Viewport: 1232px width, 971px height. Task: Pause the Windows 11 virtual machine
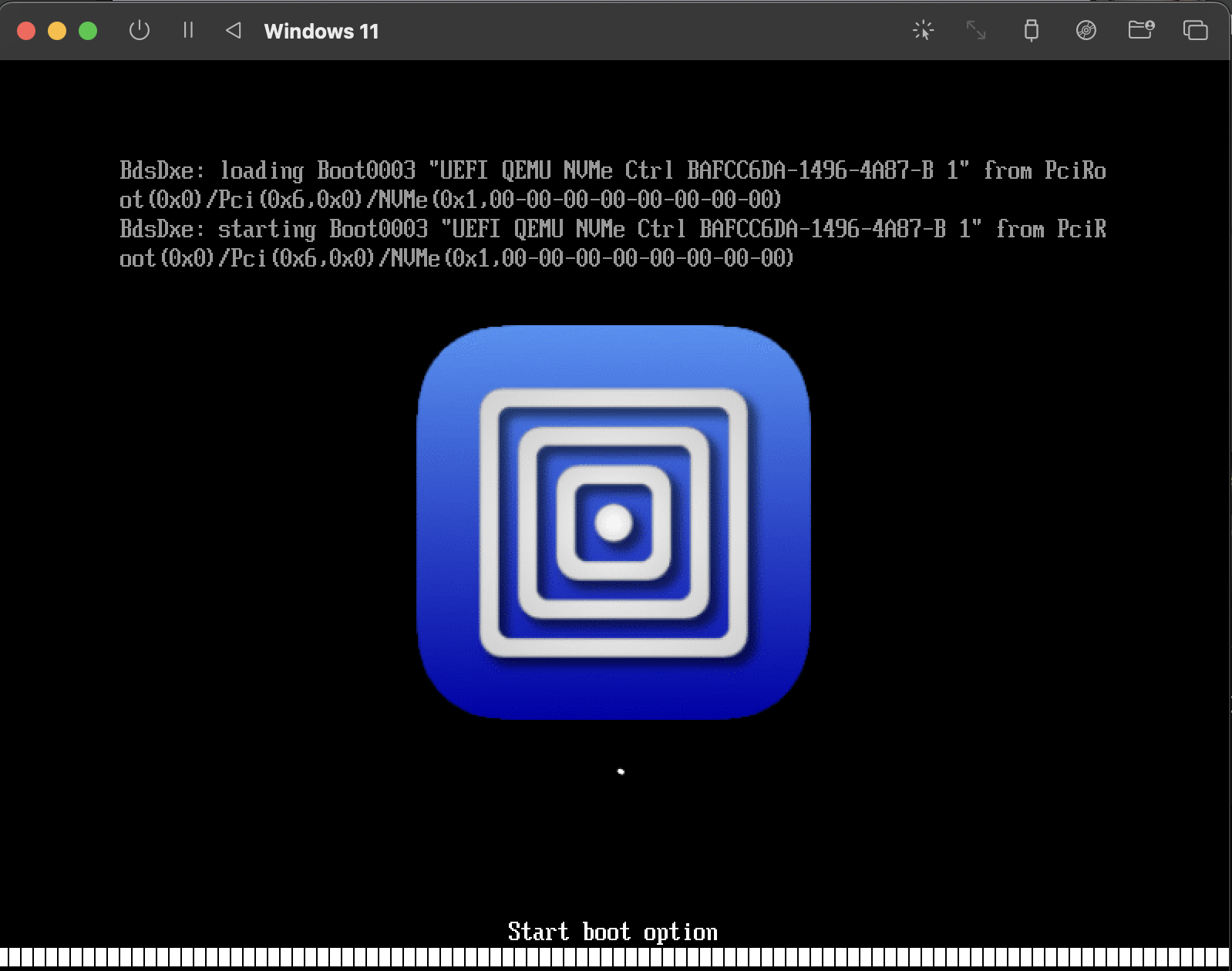188,31
